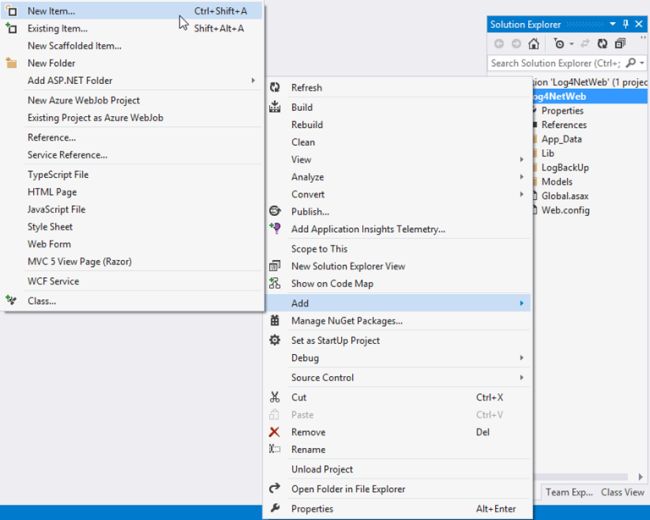Click the Sync with Active Document icon
Viewport: 650px width, 520px height.
(x=585, y=43)
